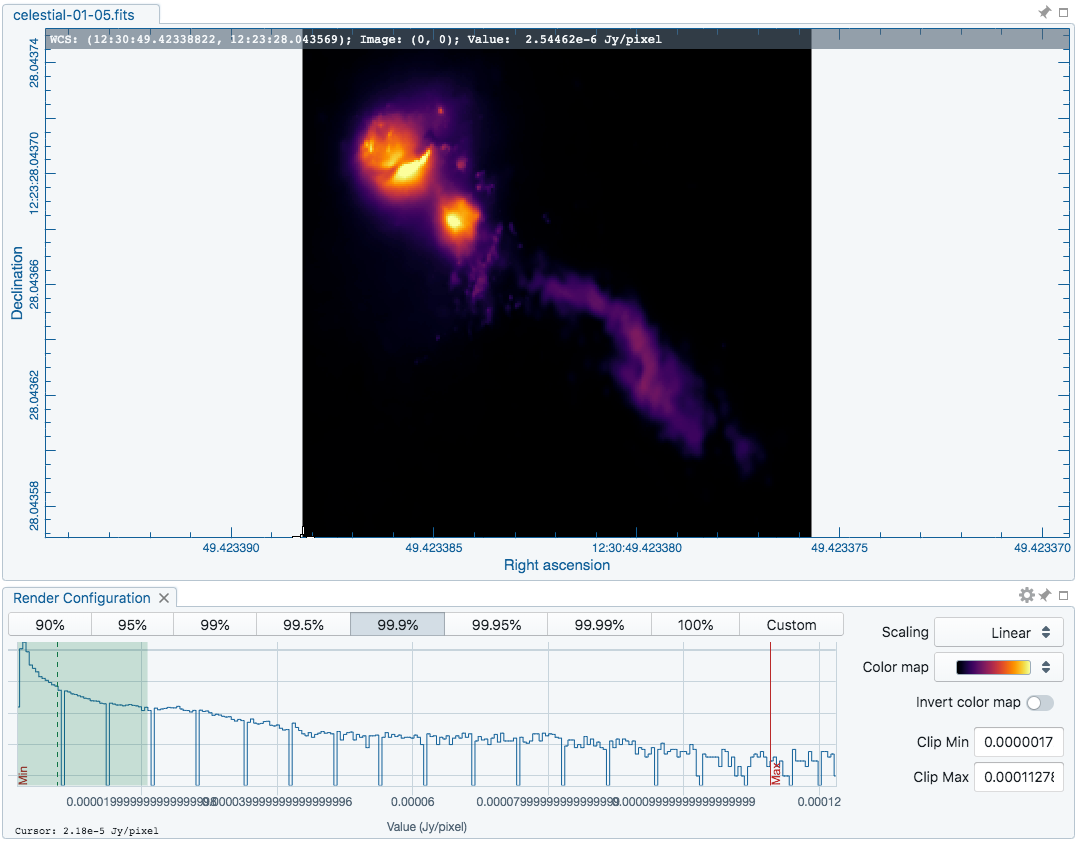Edit the Clip Max value field
Screen dimensions: 1076x842
(1018, 777)
